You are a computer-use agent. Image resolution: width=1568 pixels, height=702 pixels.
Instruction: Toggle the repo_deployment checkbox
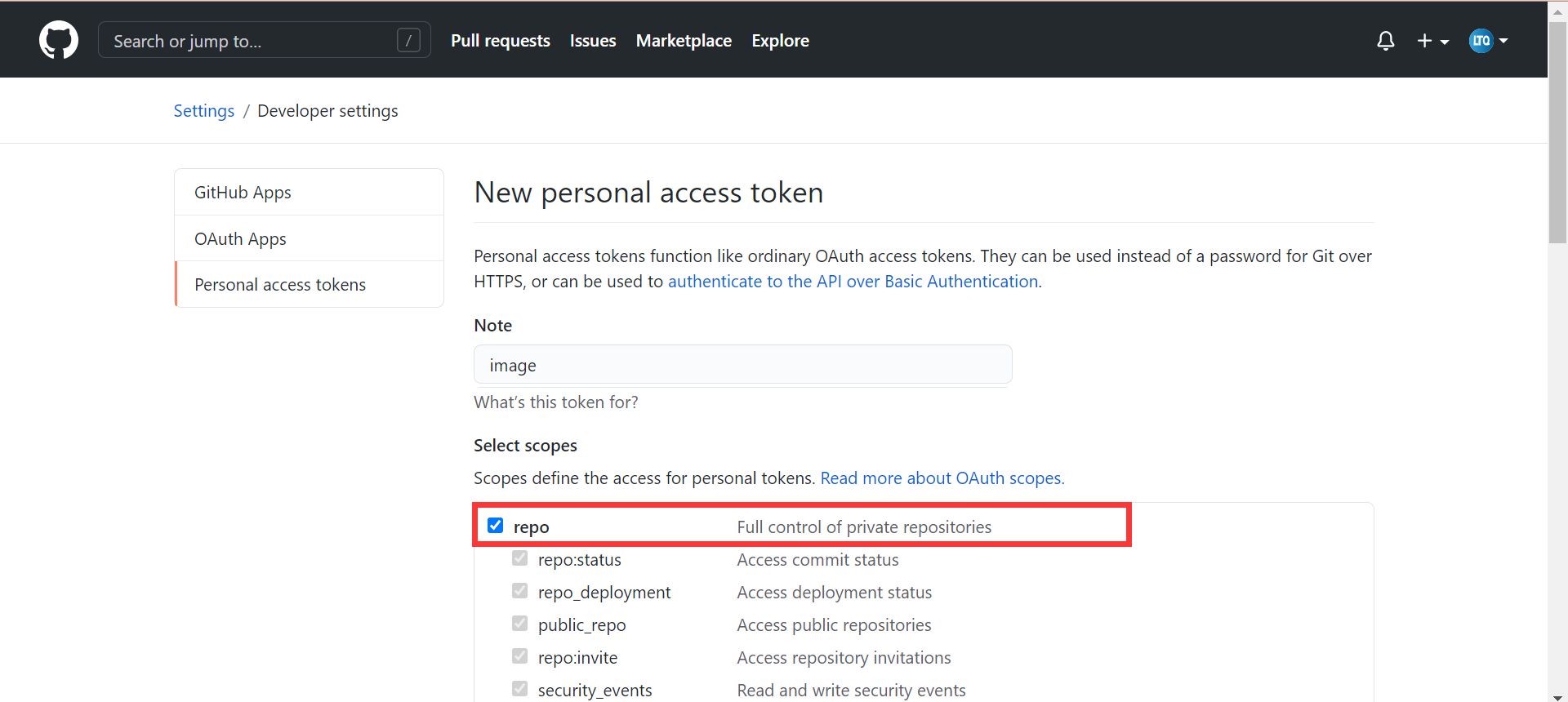coord(519,591)
